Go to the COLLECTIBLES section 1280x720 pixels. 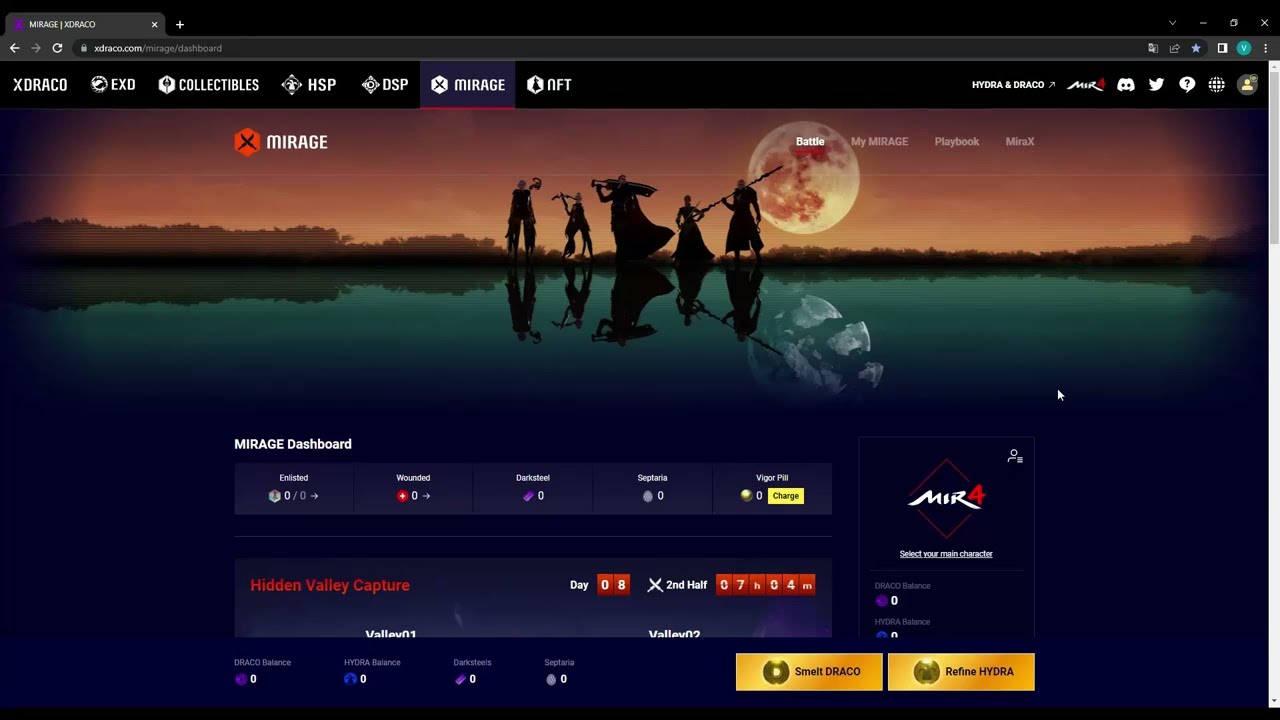click(x=209, y=85)
